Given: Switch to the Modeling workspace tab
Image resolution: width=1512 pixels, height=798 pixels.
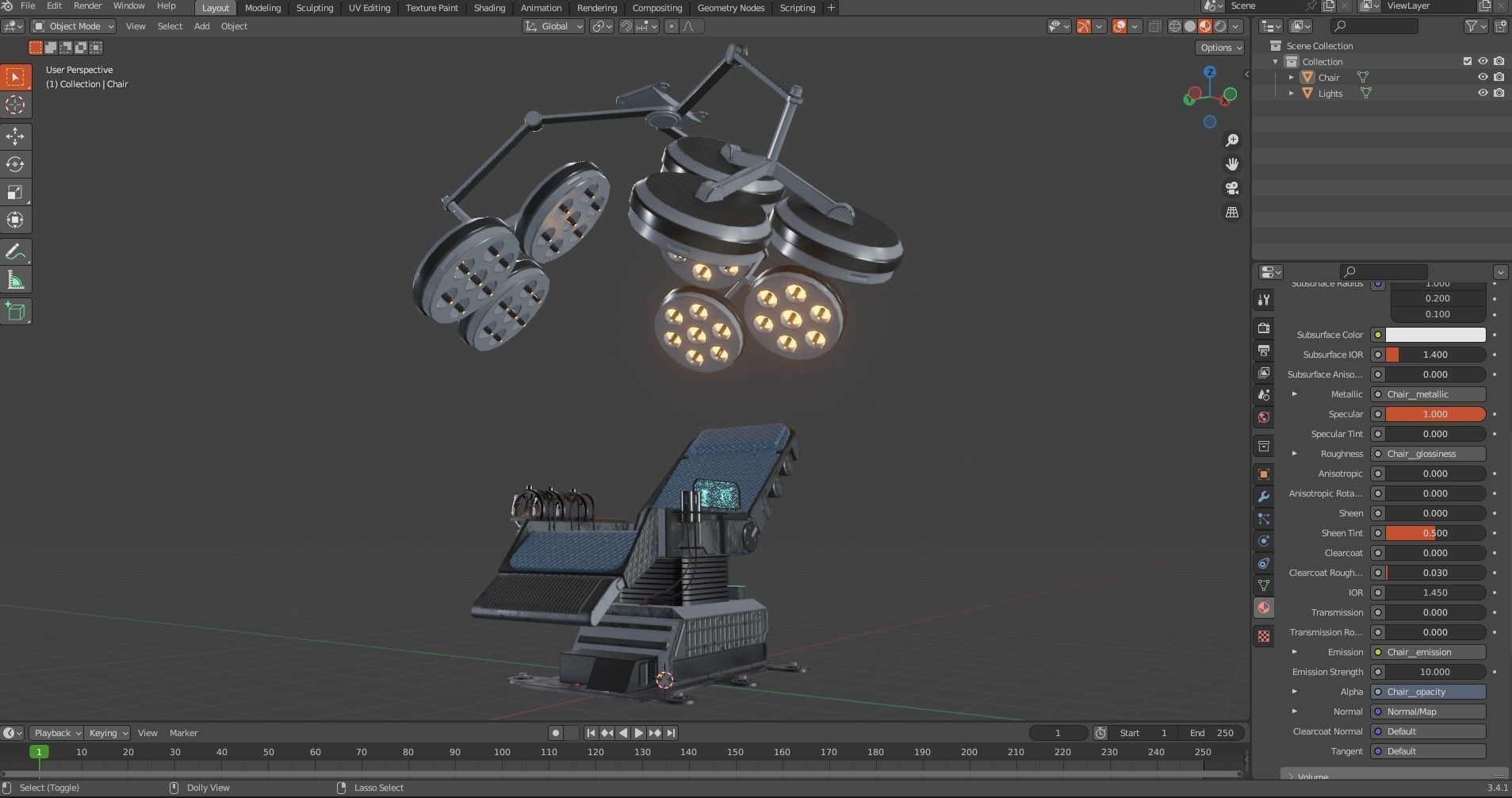Looking at the screenshot, I should click(x=262, y=8).
